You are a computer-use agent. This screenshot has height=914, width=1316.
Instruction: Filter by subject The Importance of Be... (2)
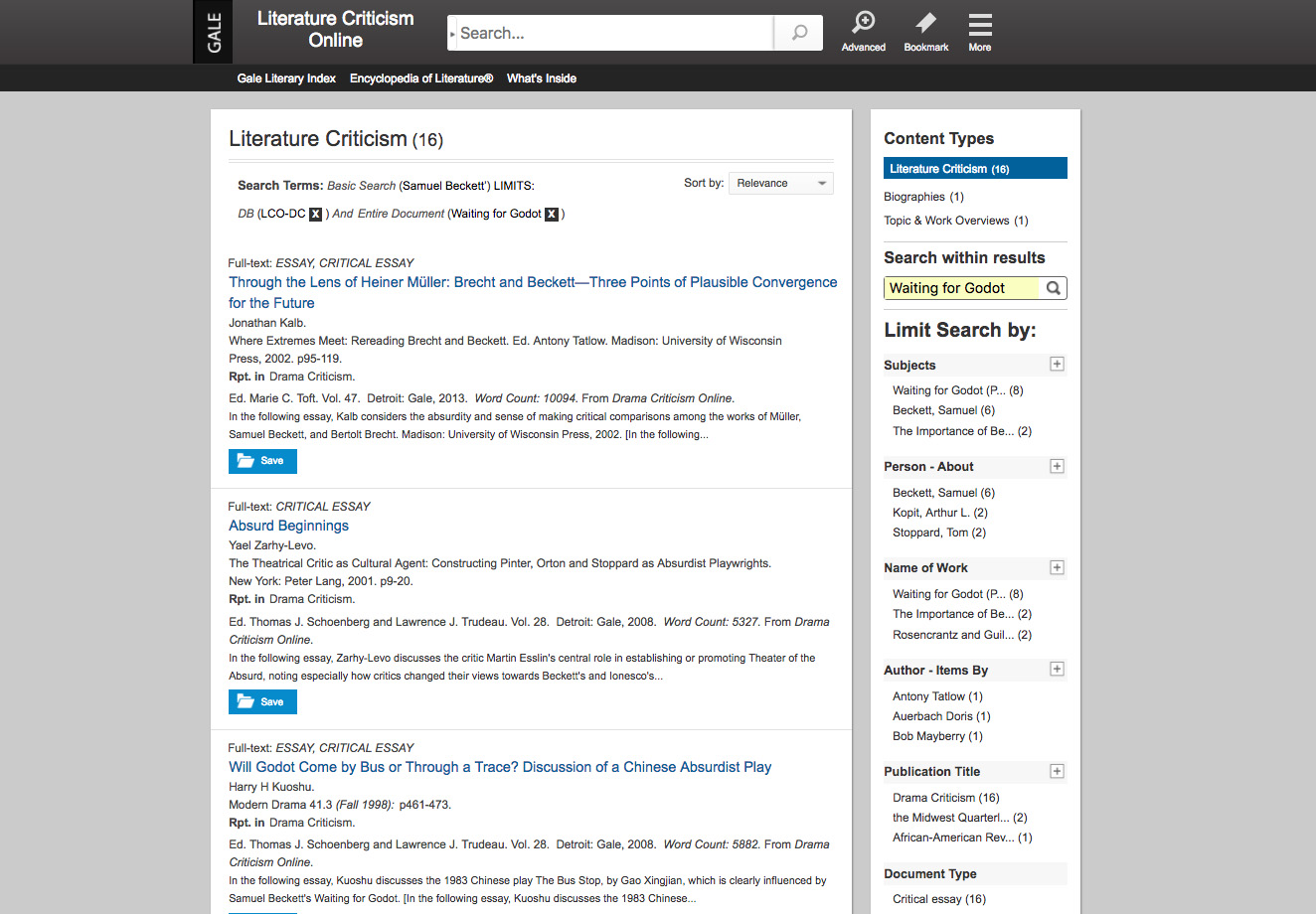click(x=962, y=431)
